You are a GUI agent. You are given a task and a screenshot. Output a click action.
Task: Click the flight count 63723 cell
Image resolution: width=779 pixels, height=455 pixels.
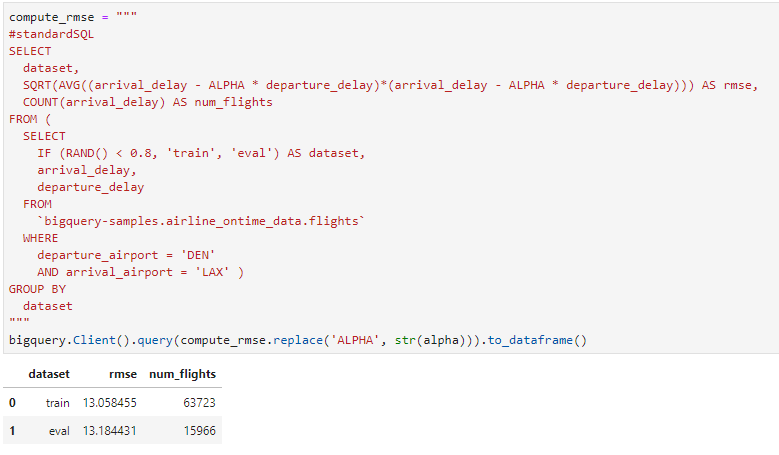(199, 403)
